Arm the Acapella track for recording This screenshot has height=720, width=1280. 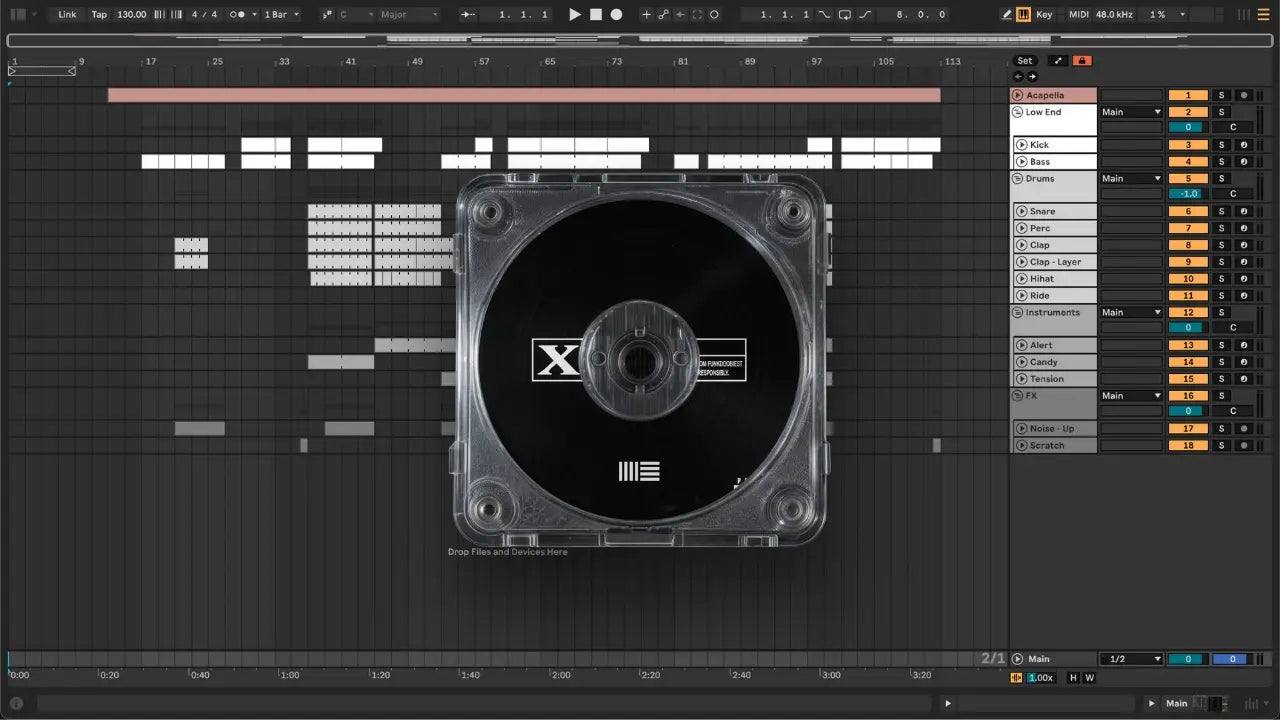pyautogui.click(x=1243, y=95)
